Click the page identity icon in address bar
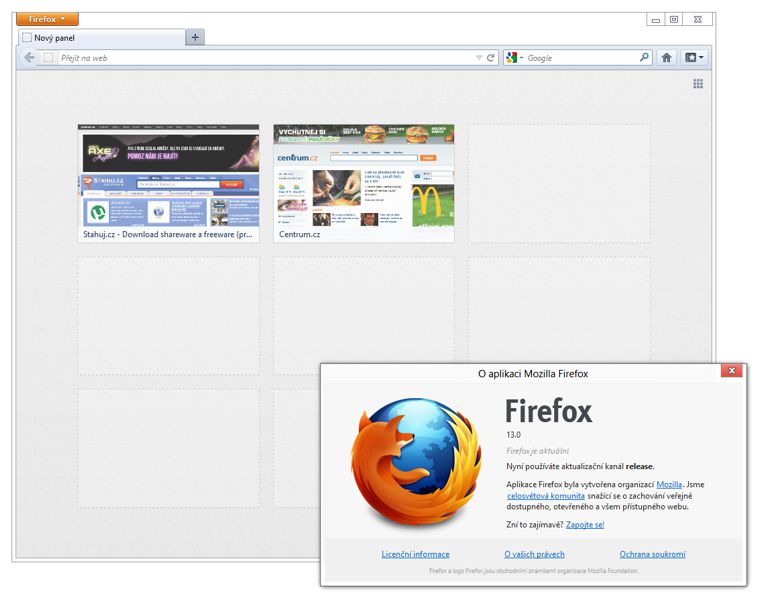Image resolution: width=759 pixels, height=600 pixels. point(48,58)
